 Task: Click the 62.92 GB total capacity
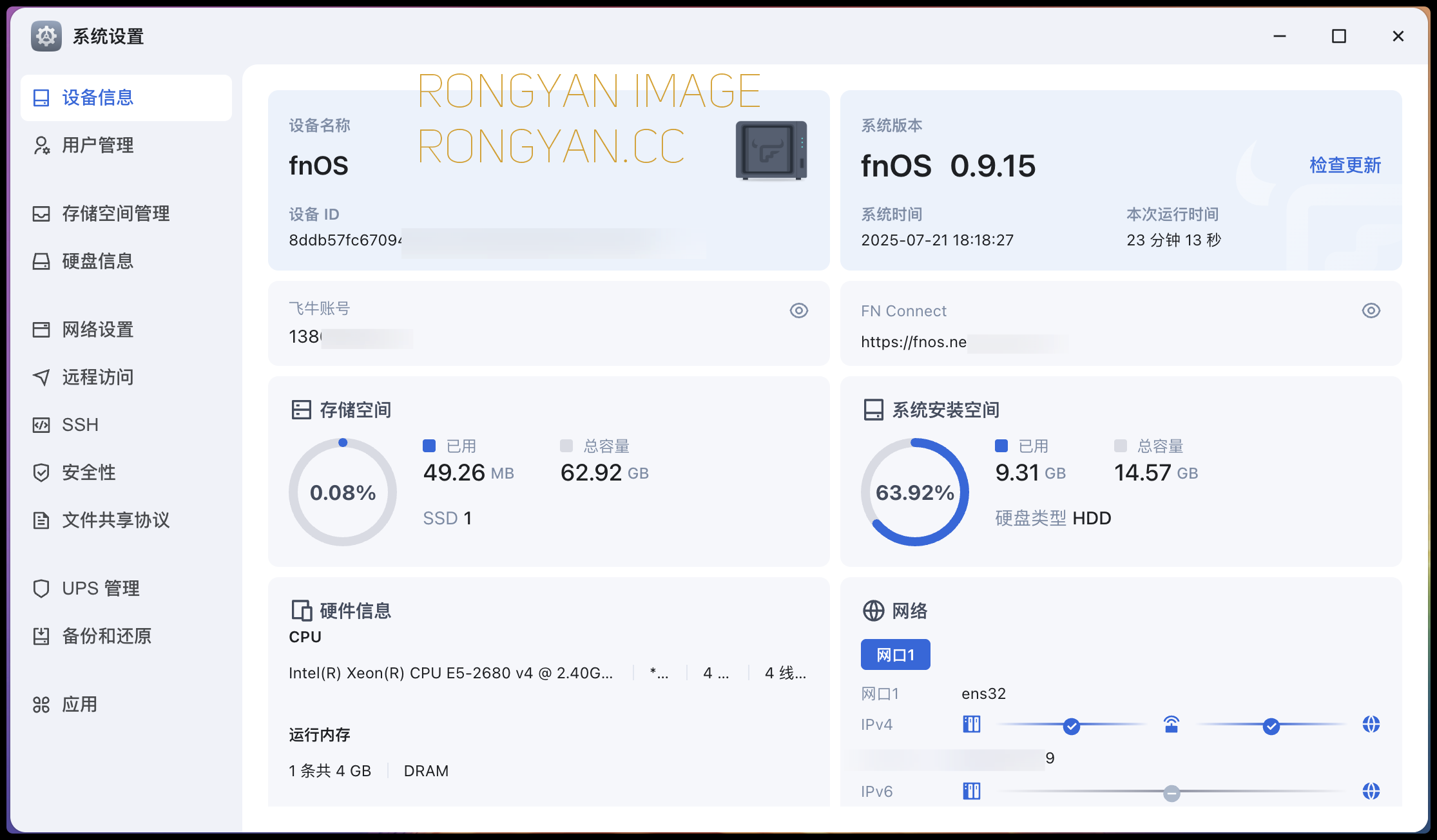pyautogui.click(x=604, y=473)
